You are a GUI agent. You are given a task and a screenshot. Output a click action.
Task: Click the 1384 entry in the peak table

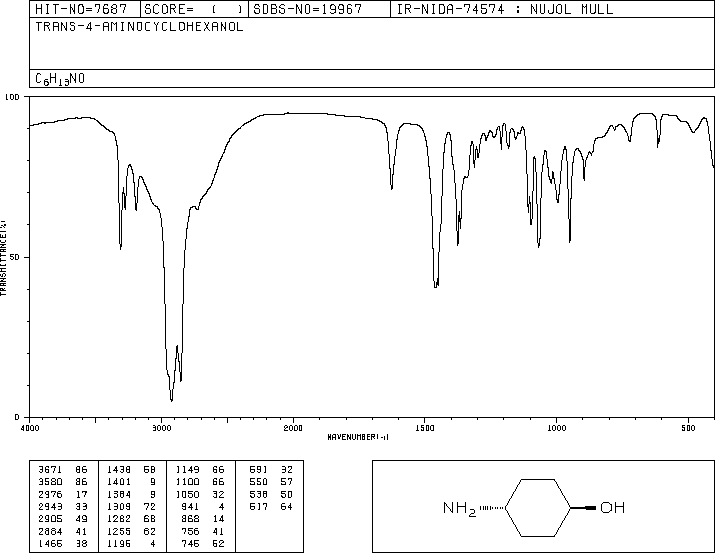coord(119,494)
